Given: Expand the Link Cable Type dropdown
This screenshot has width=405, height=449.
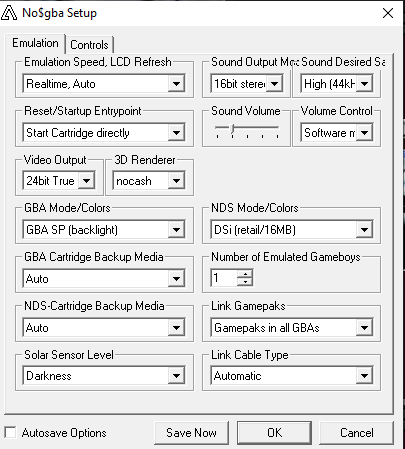Looking at the screenshot, I should point(292,376).
